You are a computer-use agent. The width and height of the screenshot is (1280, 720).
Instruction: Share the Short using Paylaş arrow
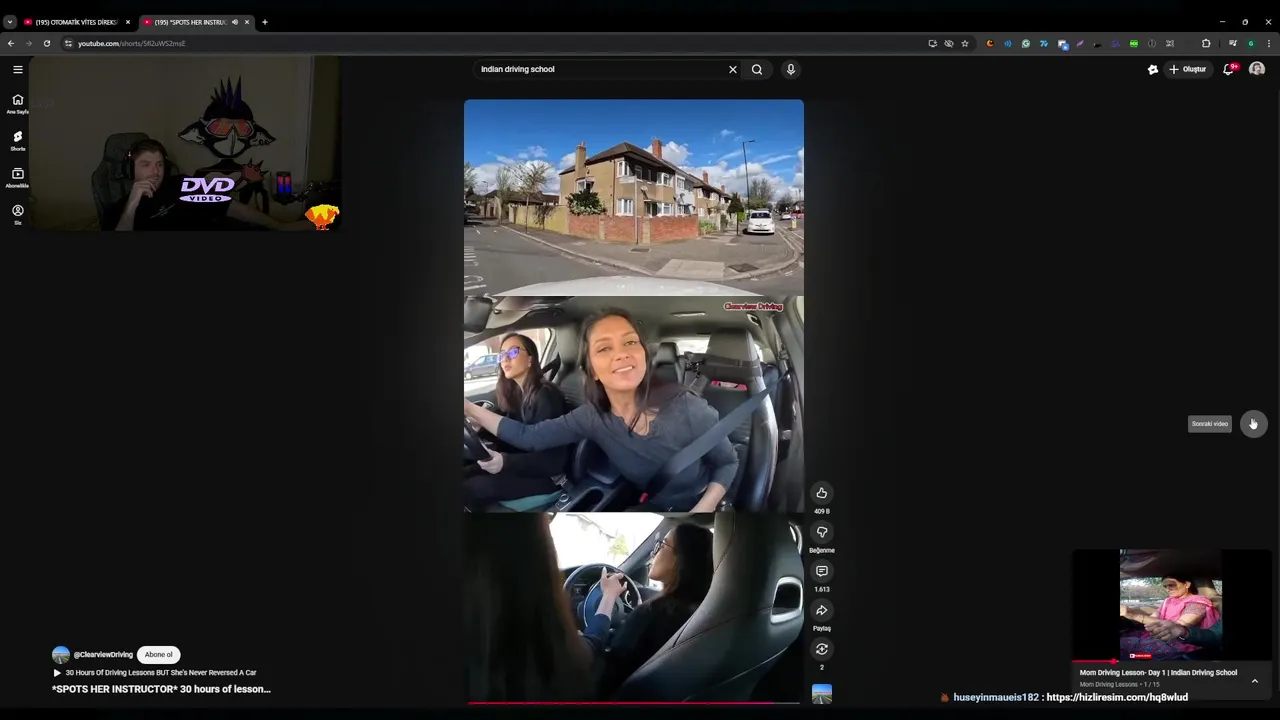pos(822,610)
